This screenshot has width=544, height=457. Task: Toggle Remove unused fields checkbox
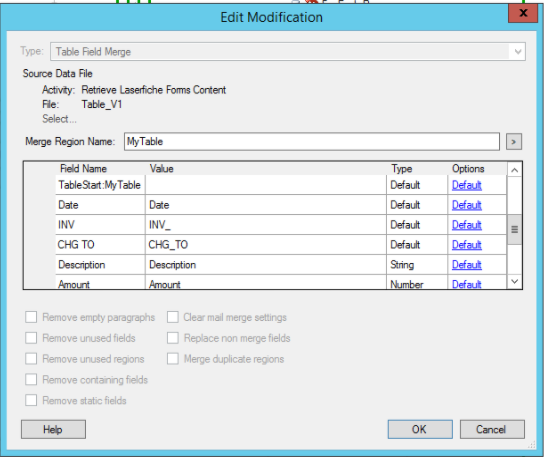coord(31,338)
